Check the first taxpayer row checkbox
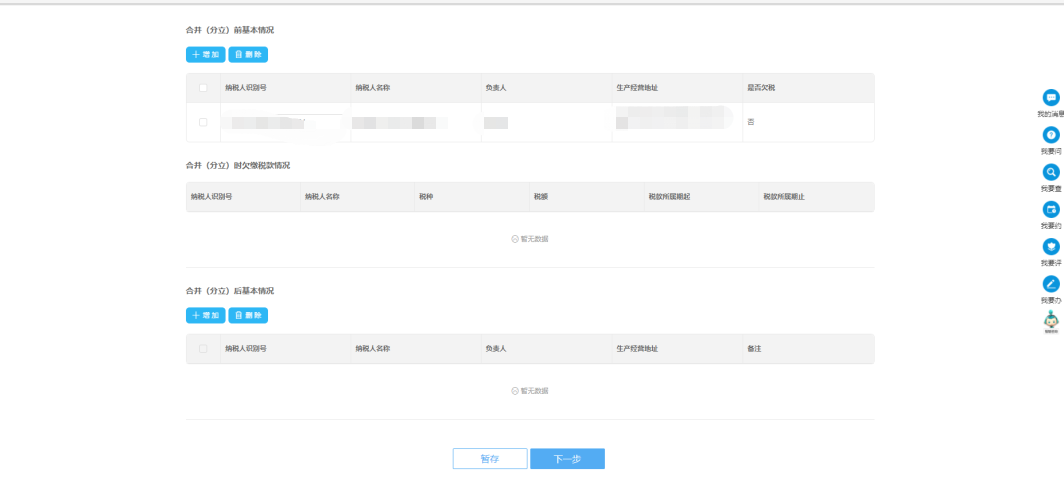Viewport: 1064px width, 485px height. (203, 122)
